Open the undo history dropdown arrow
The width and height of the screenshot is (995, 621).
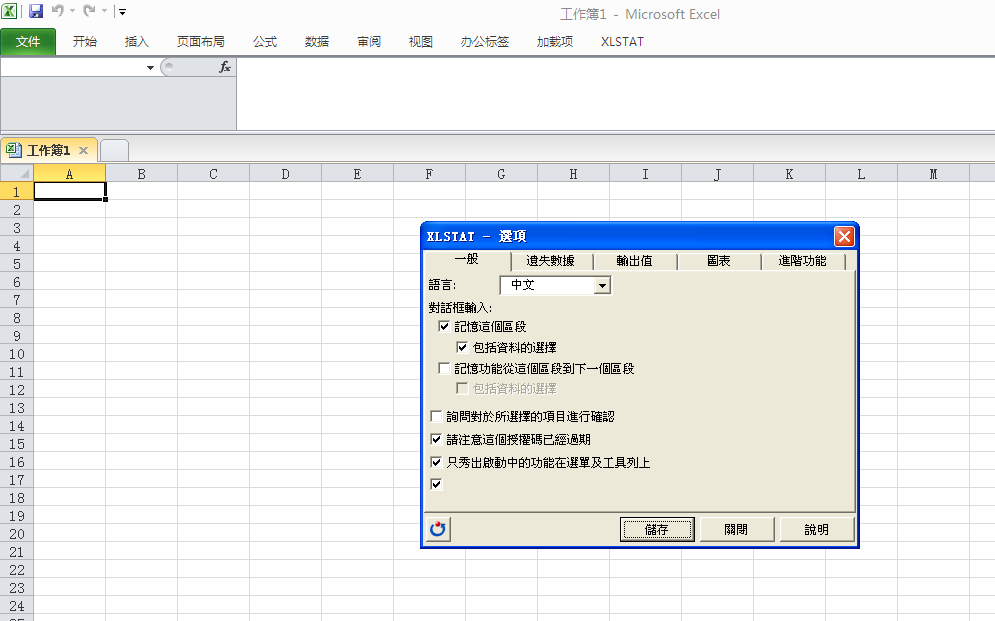tap(72, 11)
